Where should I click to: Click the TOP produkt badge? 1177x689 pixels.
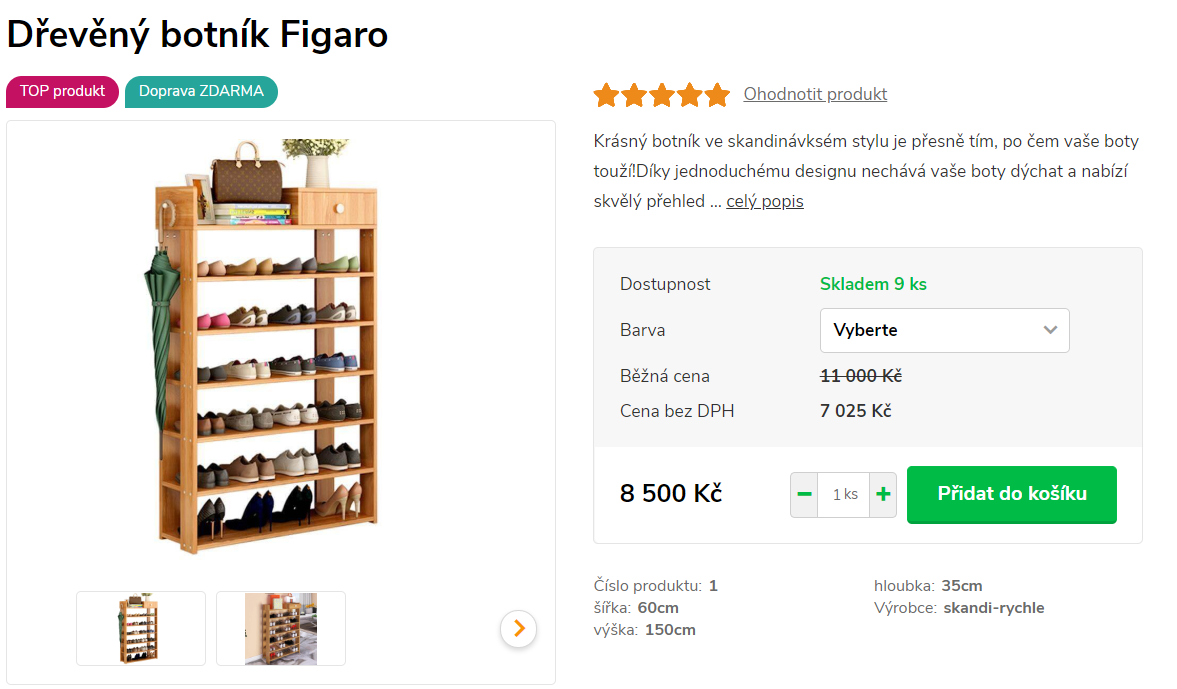[x=62, y=91]
